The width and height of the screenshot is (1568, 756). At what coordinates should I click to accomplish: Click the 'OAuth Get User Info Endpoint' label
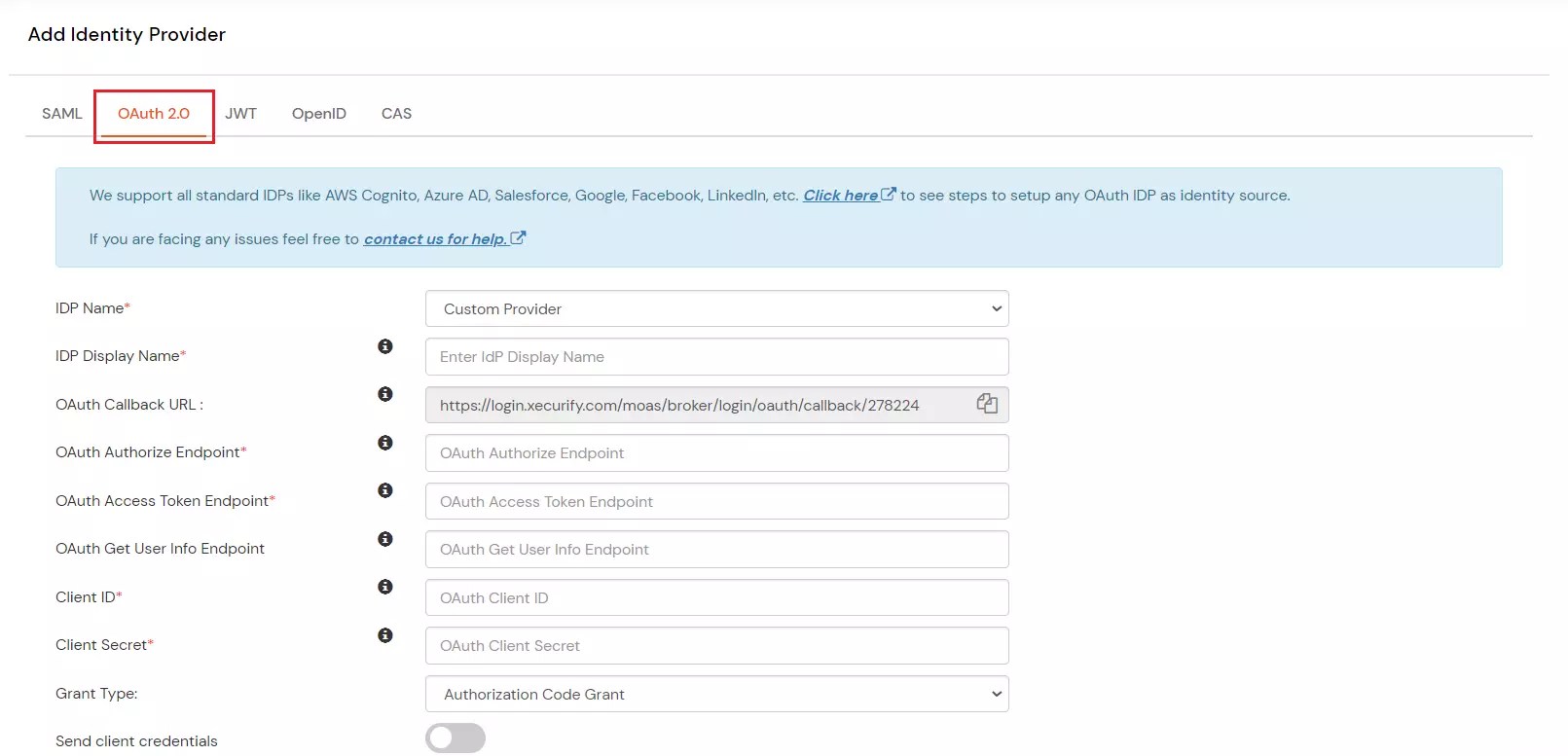[x=160, y=549]
